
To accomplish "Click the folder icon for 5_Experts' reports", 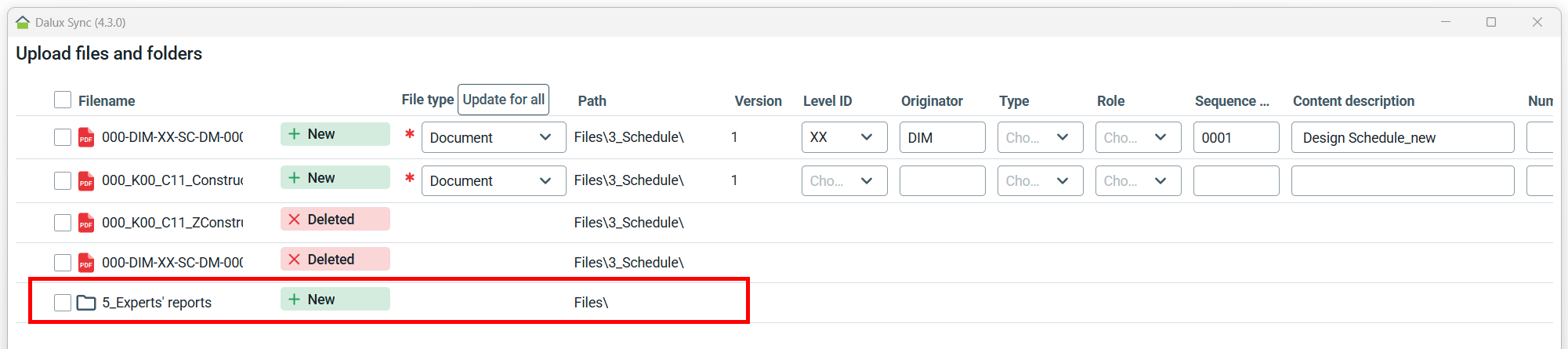I will [x=86, y=303].
